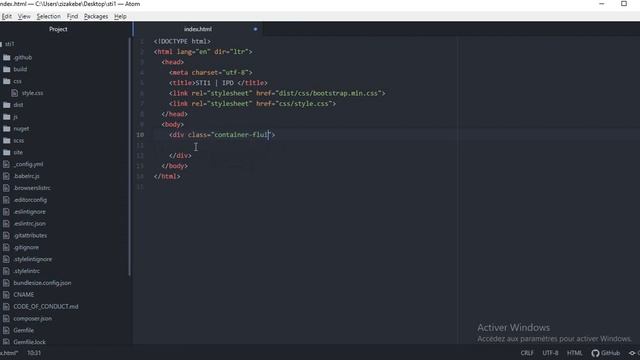Click the .eslintrc.json file icon
640x360 pixels.
pyautogui.click(x=6, y=224)
